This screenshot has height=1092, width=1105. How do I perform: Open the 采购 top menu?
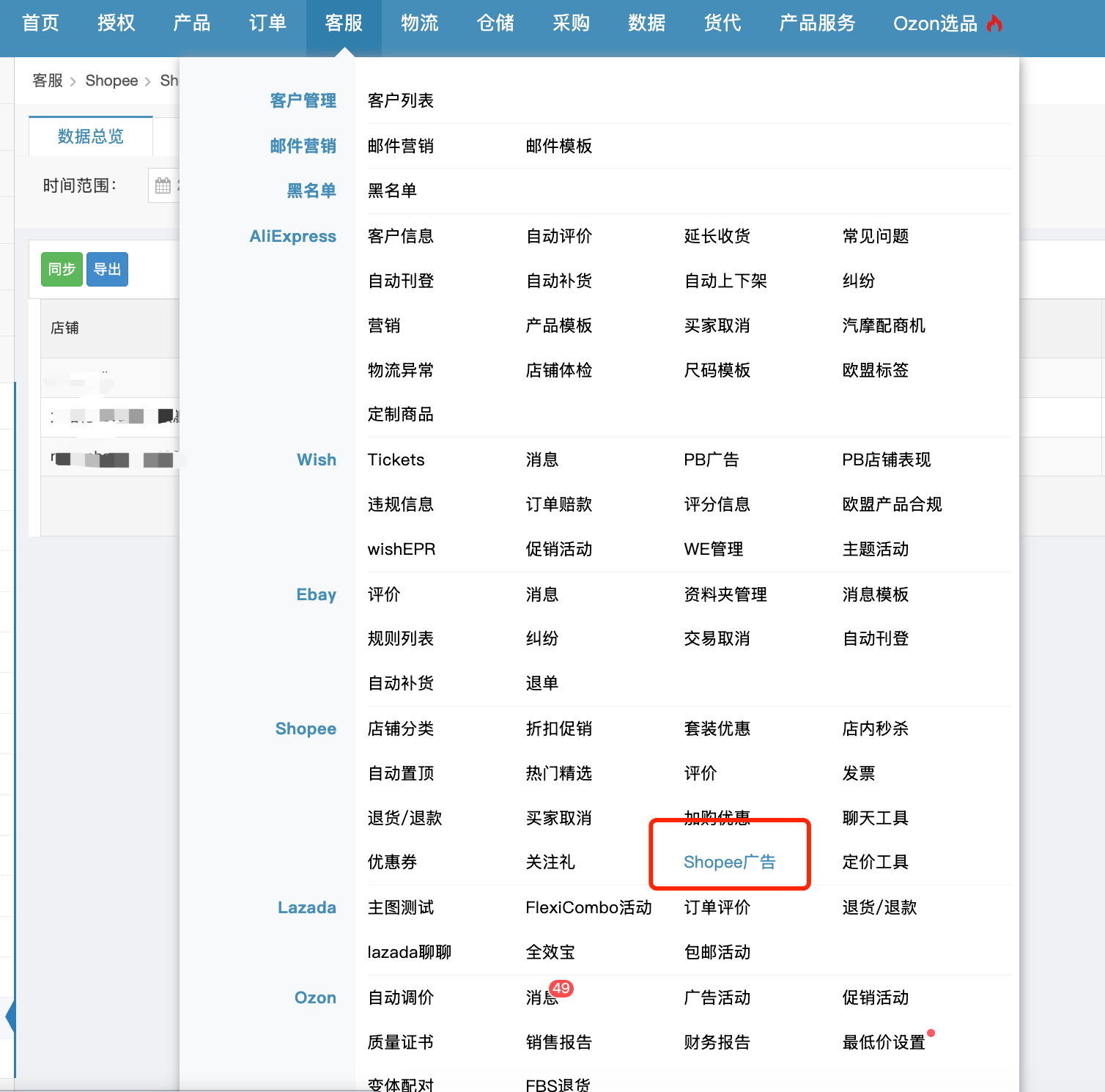tap(571, 23)
